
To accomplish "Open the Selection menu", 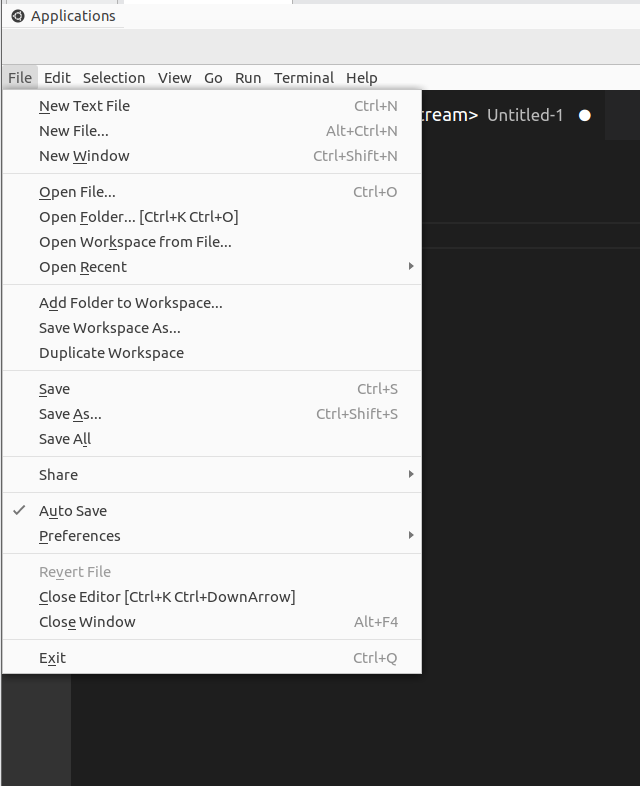I will 114,78.
